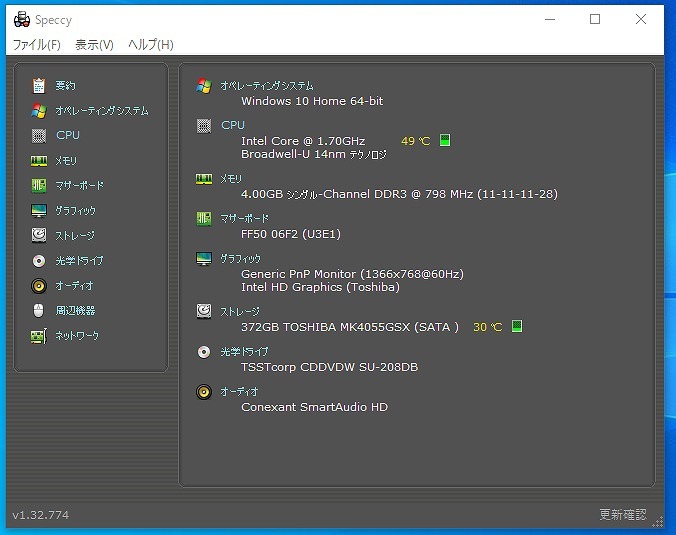The image size is (676, 535).
Task: Click the 49 ℃ CPU temperature value
Action: pyautogui.click(x=416, y=141)
